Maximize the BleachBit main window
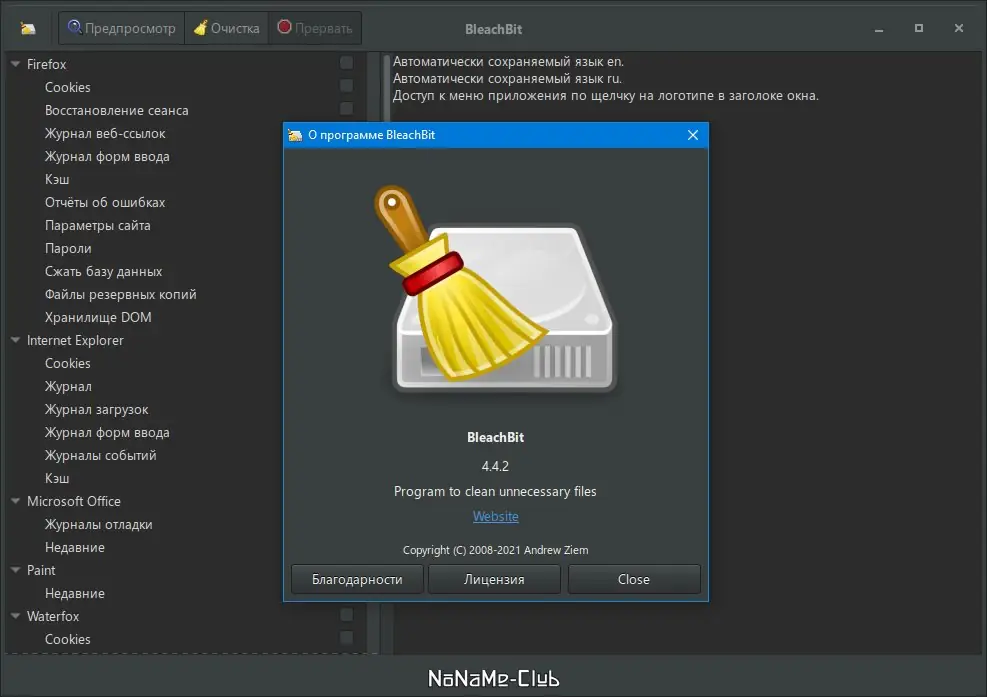 point(919,28)
